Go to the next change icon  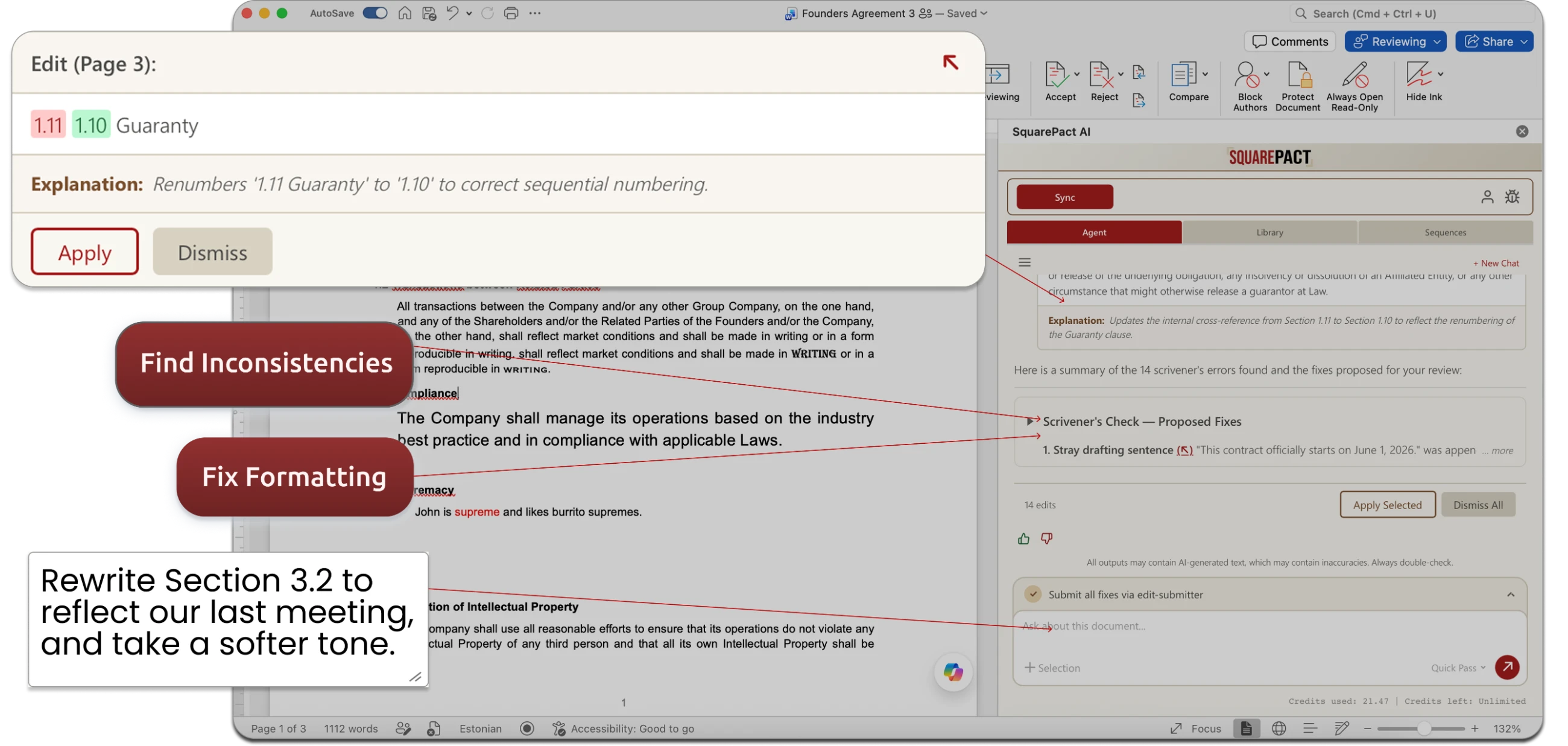[1139, 100]
